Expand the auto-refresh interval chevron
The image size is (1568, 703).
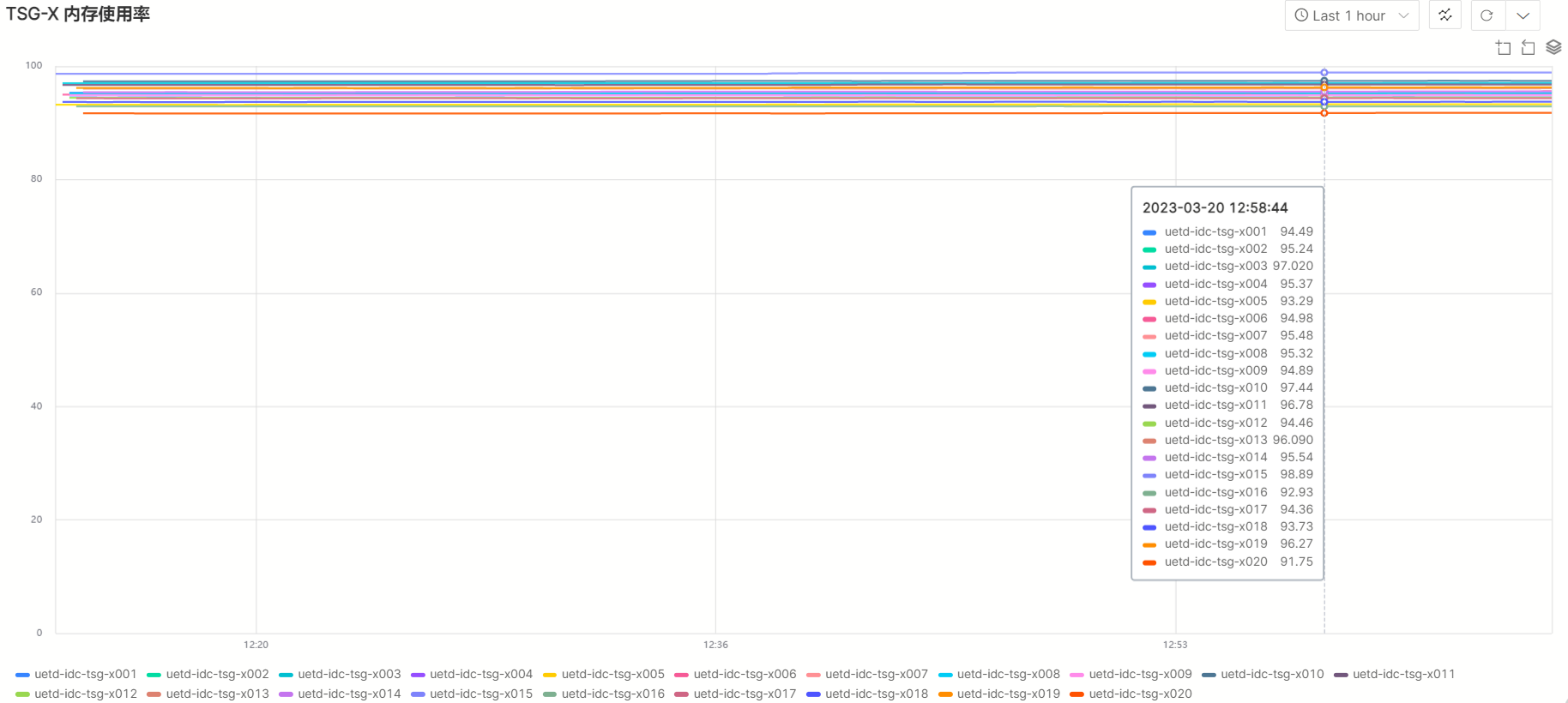[x=1523, y=15]
